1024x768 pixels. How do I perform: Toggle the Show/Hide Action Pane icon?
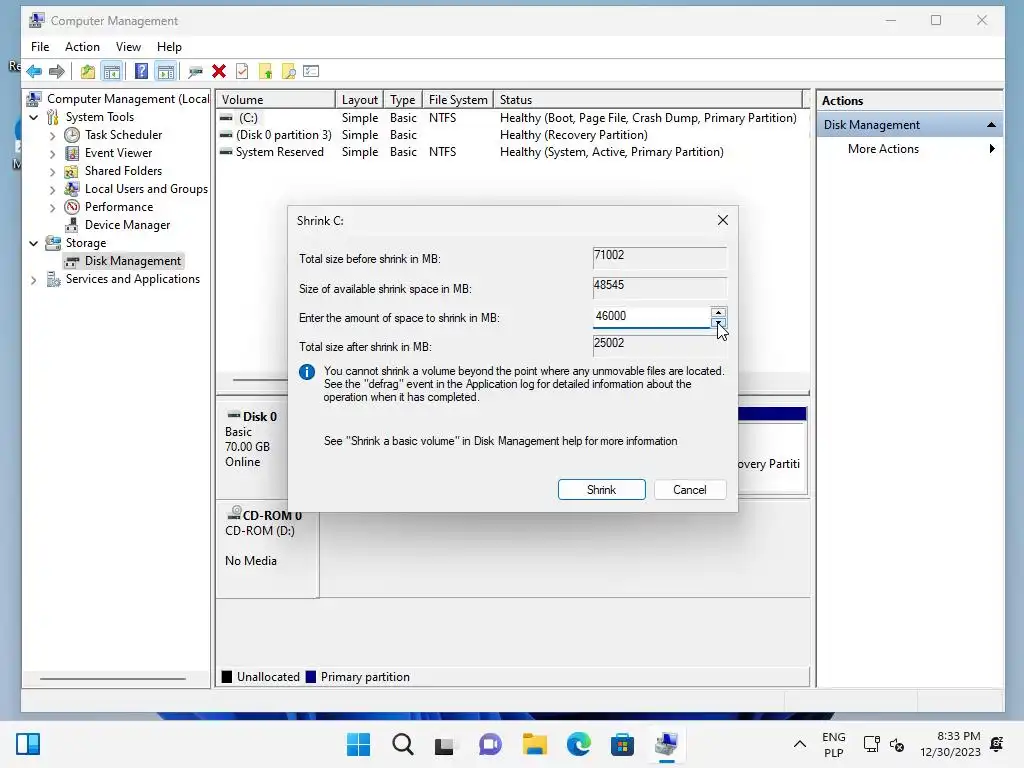coord(166,71)
